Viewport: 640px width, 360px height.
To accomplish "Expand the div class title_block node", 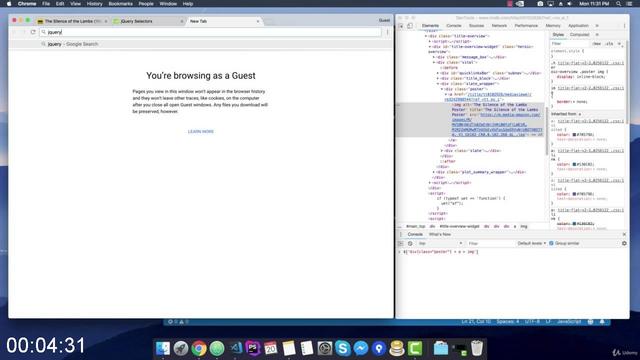I will coord(438,78).
